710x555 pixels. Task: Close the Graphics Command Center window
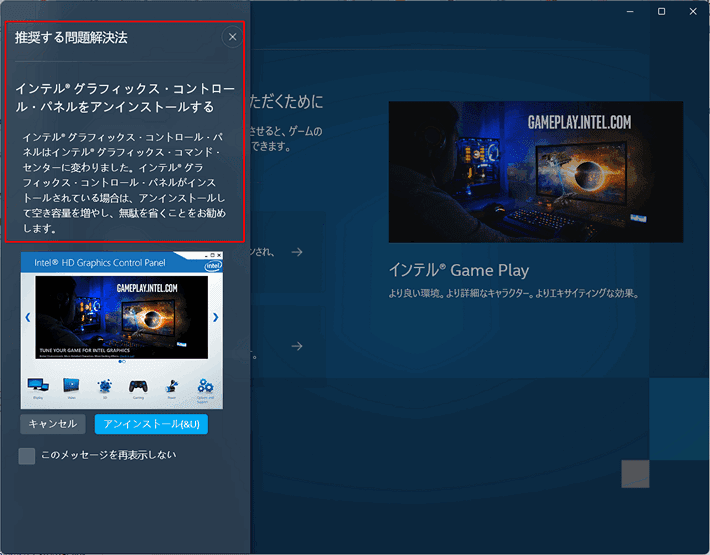693,11
